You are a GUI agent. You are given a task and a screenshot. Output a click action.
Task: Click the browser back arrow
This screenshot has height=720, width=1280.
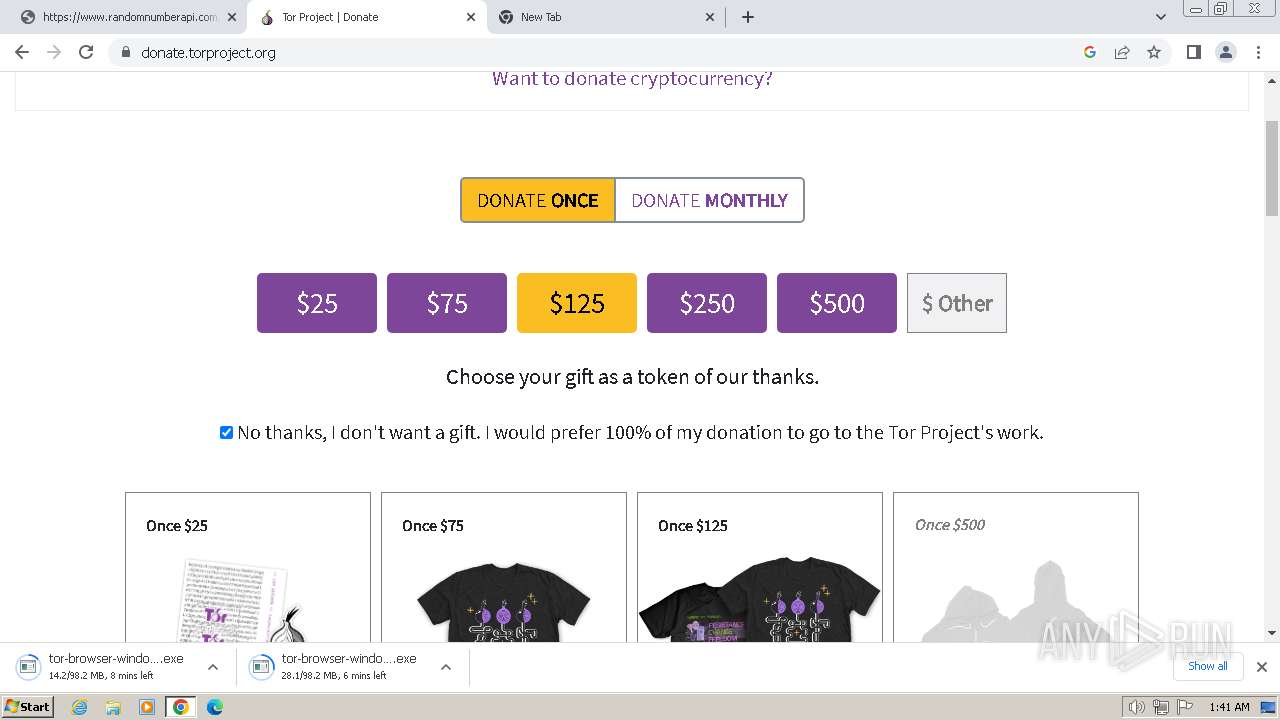click(22, 52)
